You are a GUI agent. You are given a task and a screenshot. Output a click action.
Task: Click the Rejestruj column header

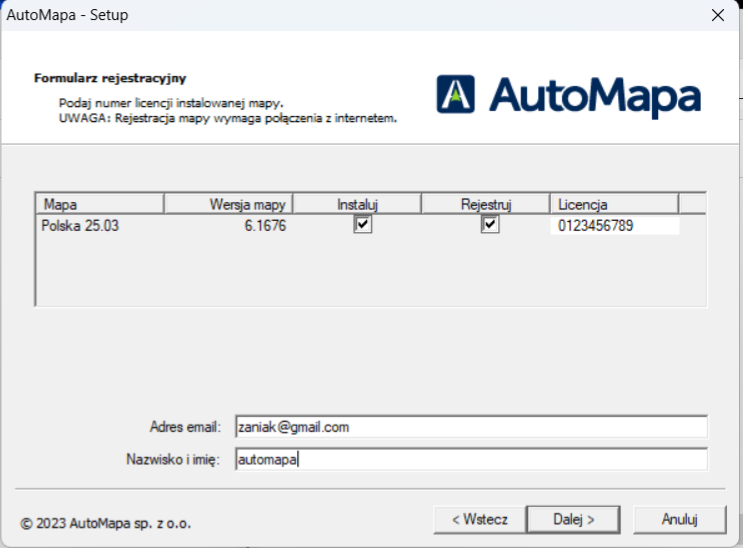486,204
